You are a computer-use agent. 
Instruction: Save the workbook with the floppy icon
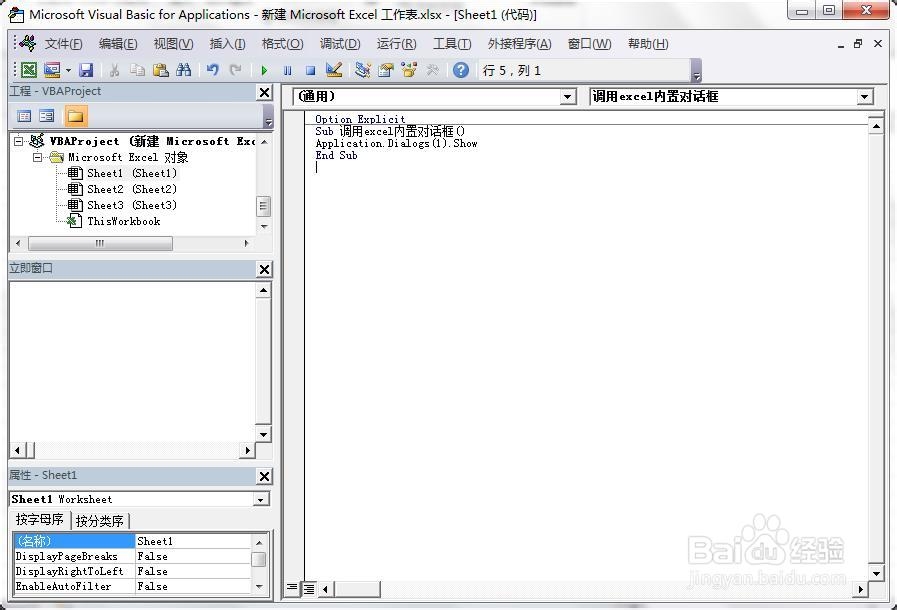[x=86, y=70]
